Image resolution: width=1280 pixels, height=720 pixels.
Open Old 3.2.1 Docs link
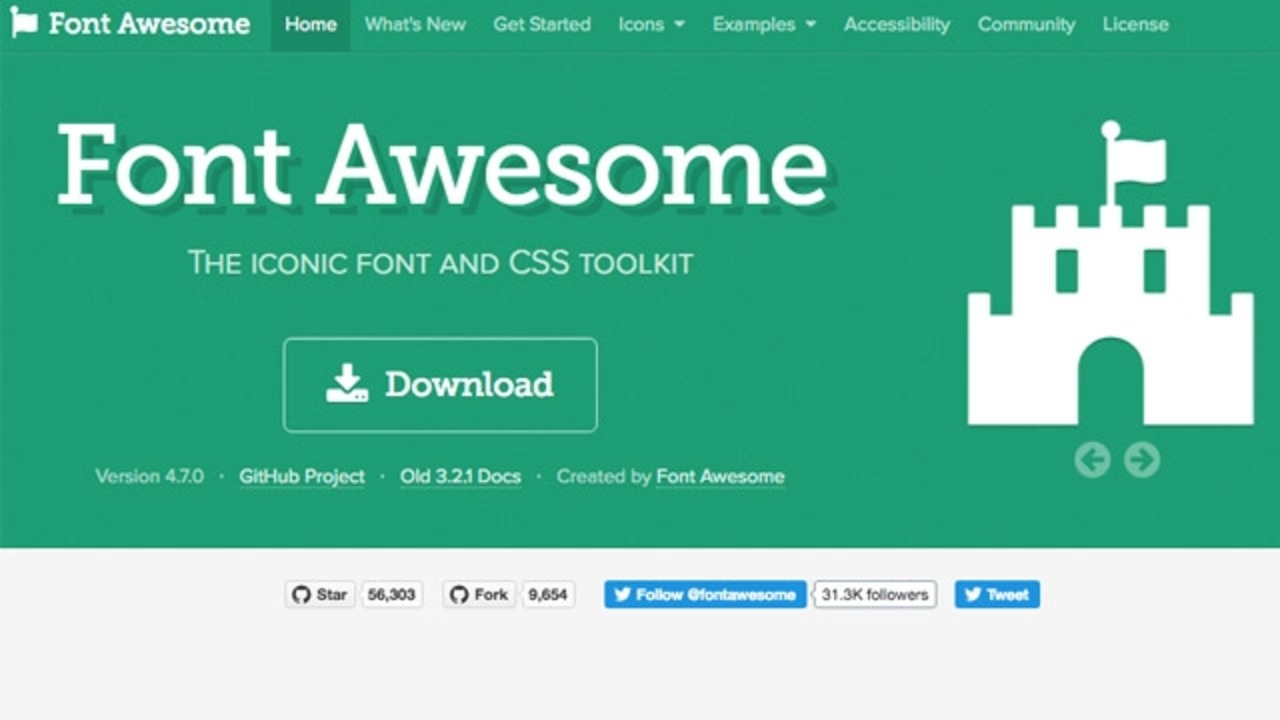(460, 477)
